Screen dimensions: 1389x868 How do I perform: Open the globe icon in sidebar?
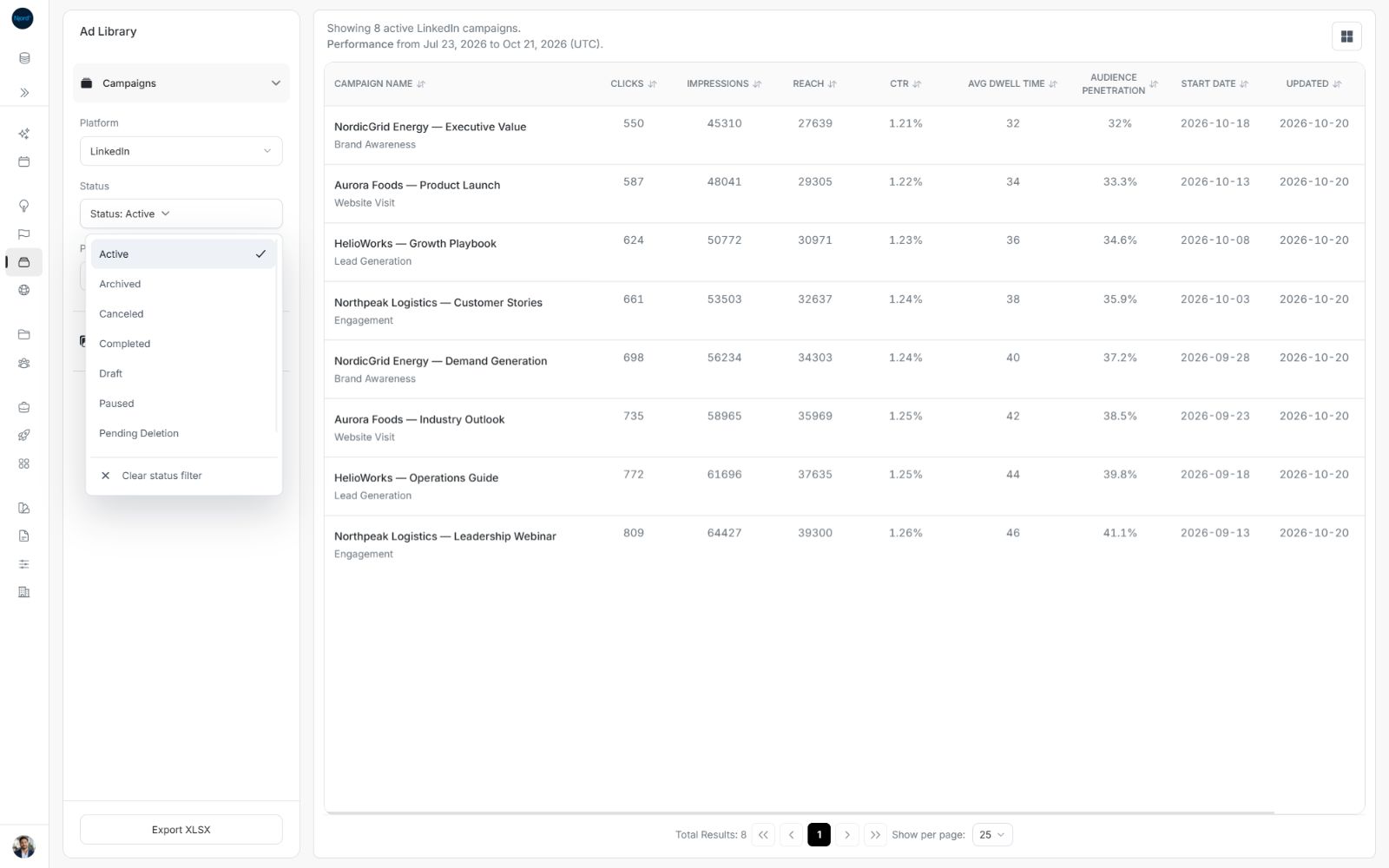pyautogui.click(x=24, y=290)
